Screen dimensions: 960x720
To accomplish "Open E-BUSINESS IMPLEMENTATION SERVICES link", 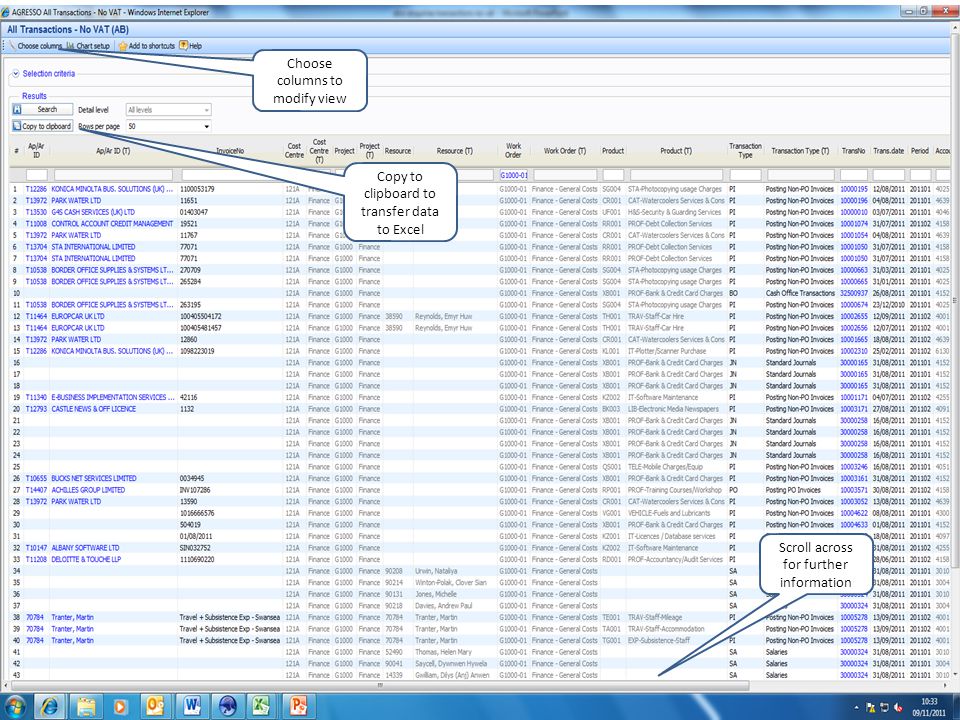I will pos(113,397).
